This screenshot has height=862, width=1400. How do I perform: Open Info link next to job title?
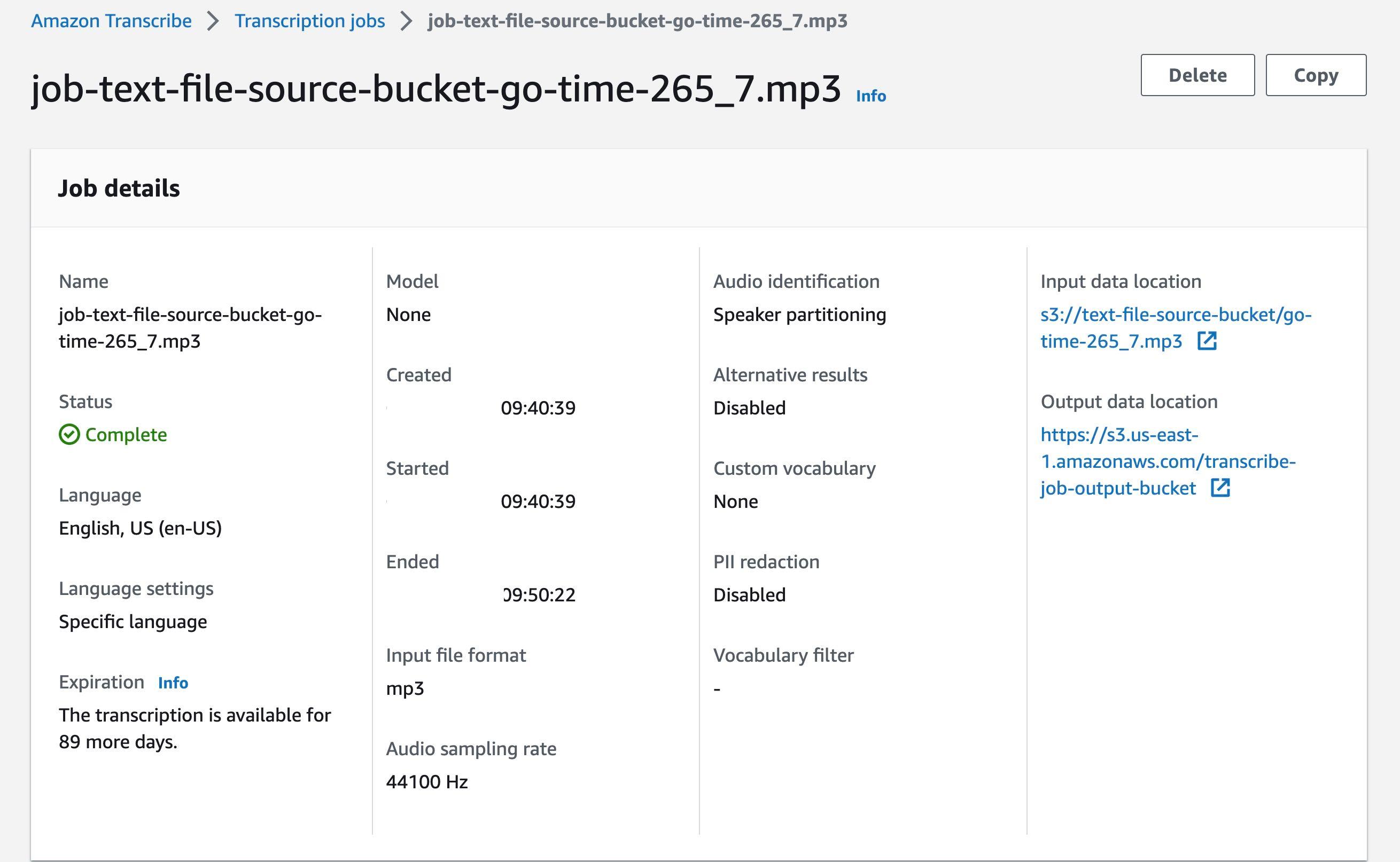[870, 96]
